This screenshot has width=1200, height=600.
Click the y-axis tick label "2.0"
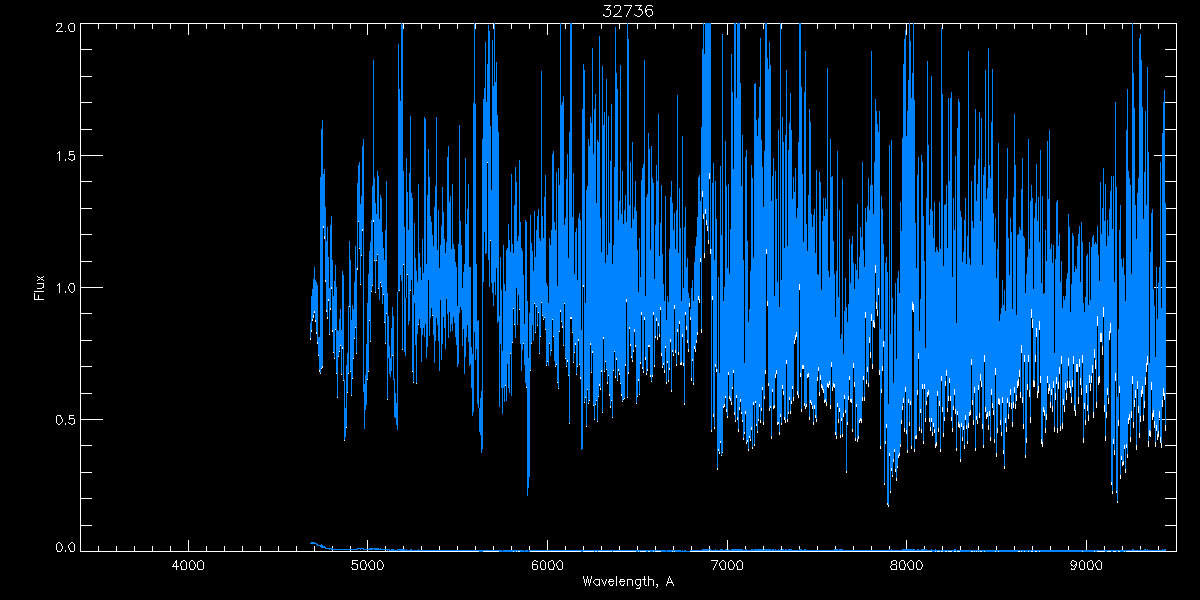pyautogui.click(x=63, y=28)
